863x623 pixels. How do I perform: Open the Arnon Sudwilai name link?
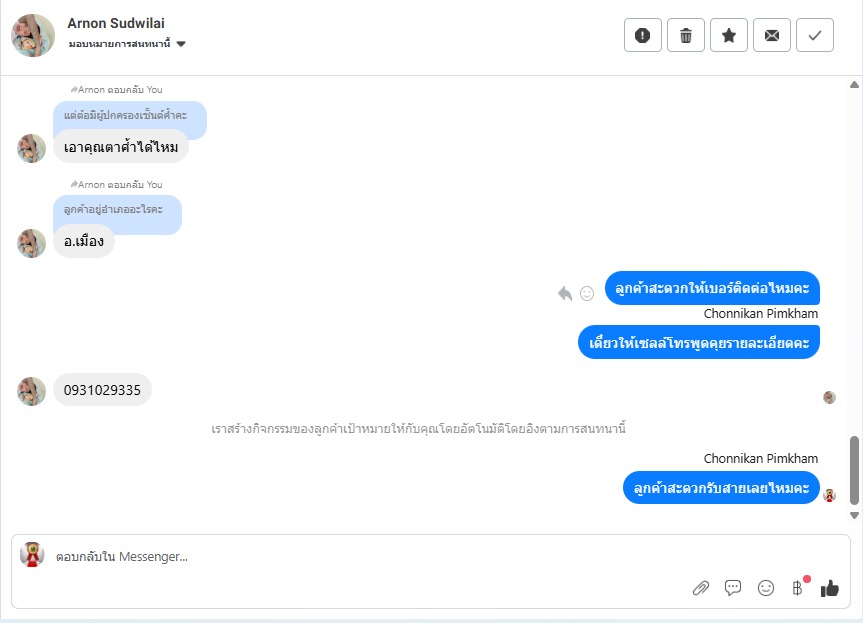pos(116,23)
